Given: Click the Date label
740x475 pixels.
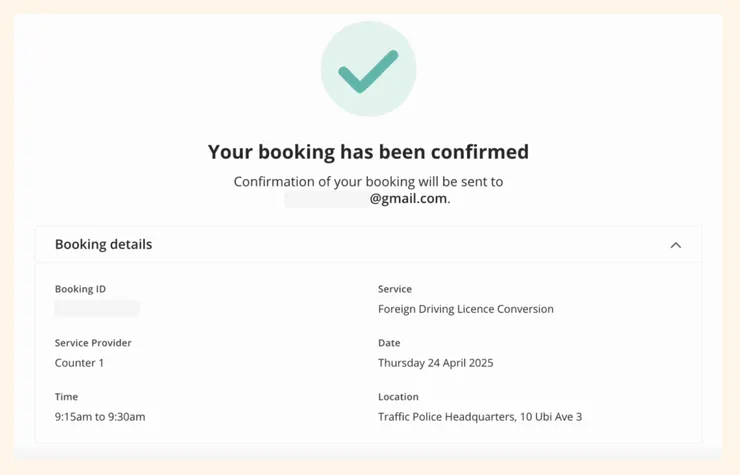Looking at the screenshot, I should (389, 343).
